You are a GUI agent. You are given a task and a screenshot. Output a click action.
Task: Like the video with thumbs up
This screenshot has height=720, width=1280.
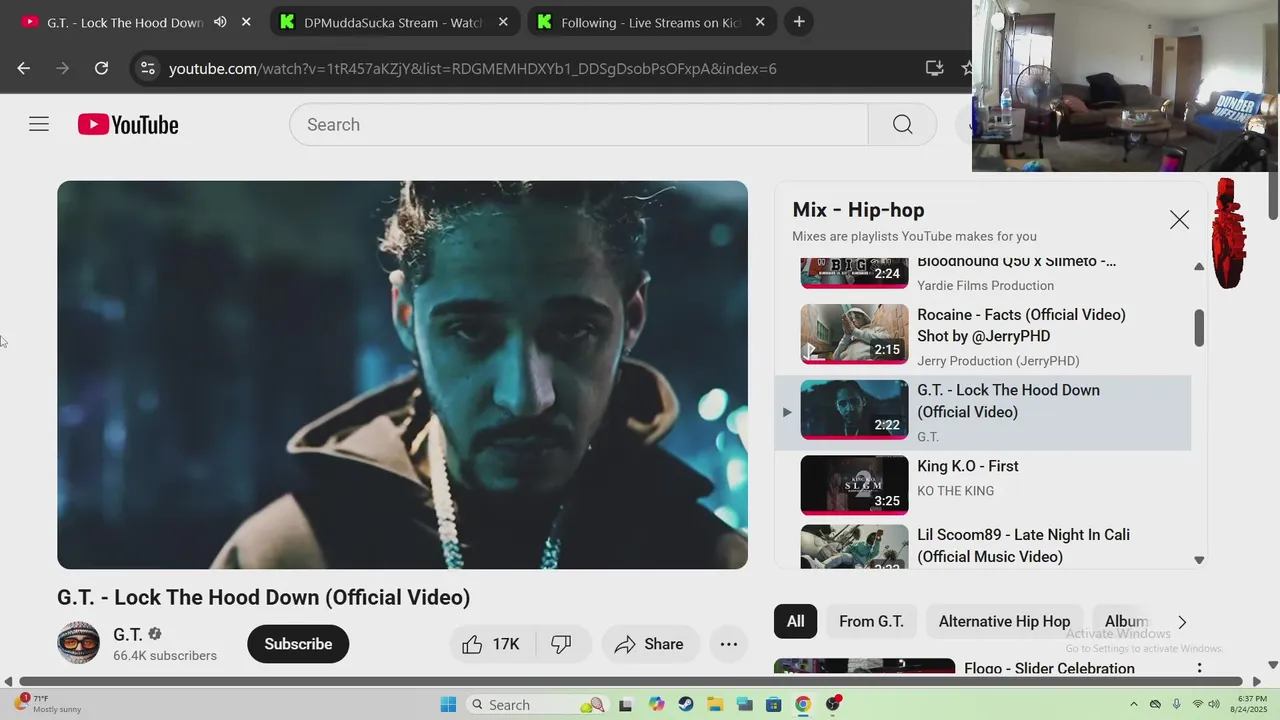pyautogui.click(x=492, y=644)
